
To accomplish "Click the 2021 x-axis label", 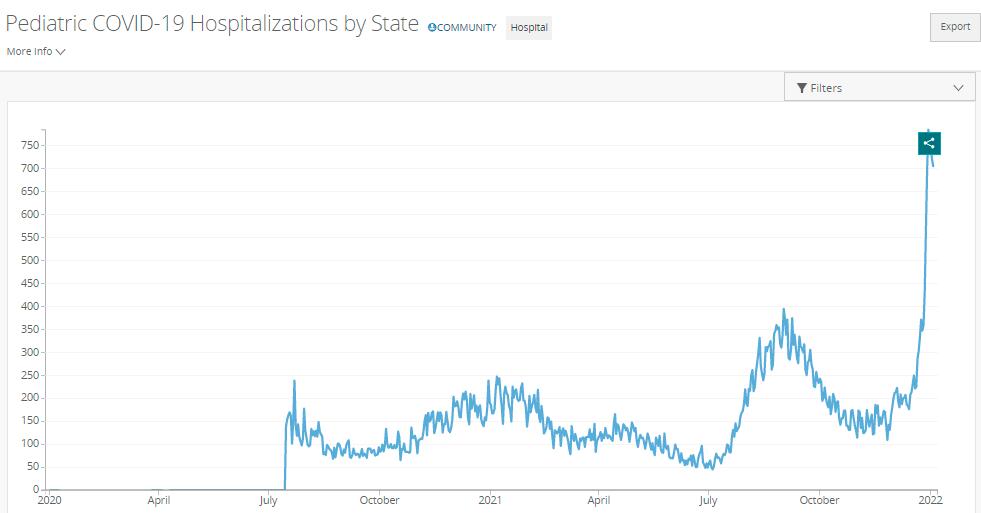I will [489, 500].
